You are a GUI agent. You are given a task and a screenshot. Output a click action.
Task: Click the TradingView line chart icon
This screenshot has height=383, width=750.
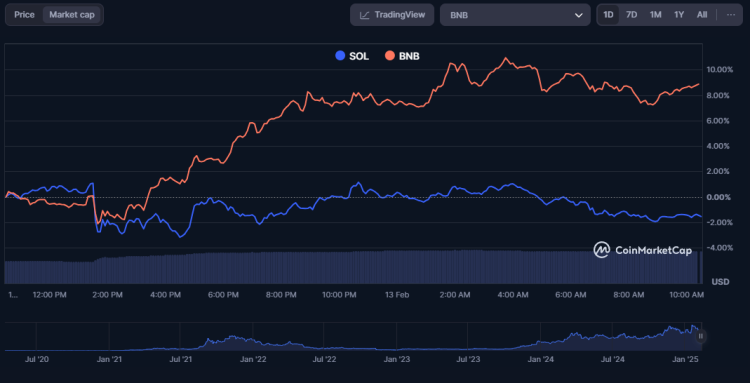364,15
